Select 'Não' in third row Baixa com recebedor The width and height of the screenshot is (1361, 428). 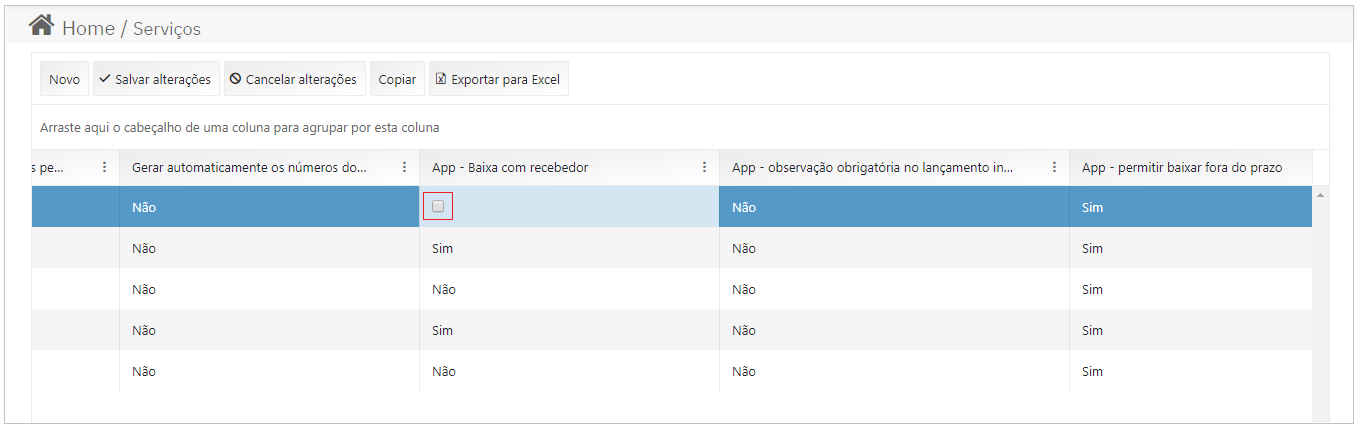click(444, 289)
